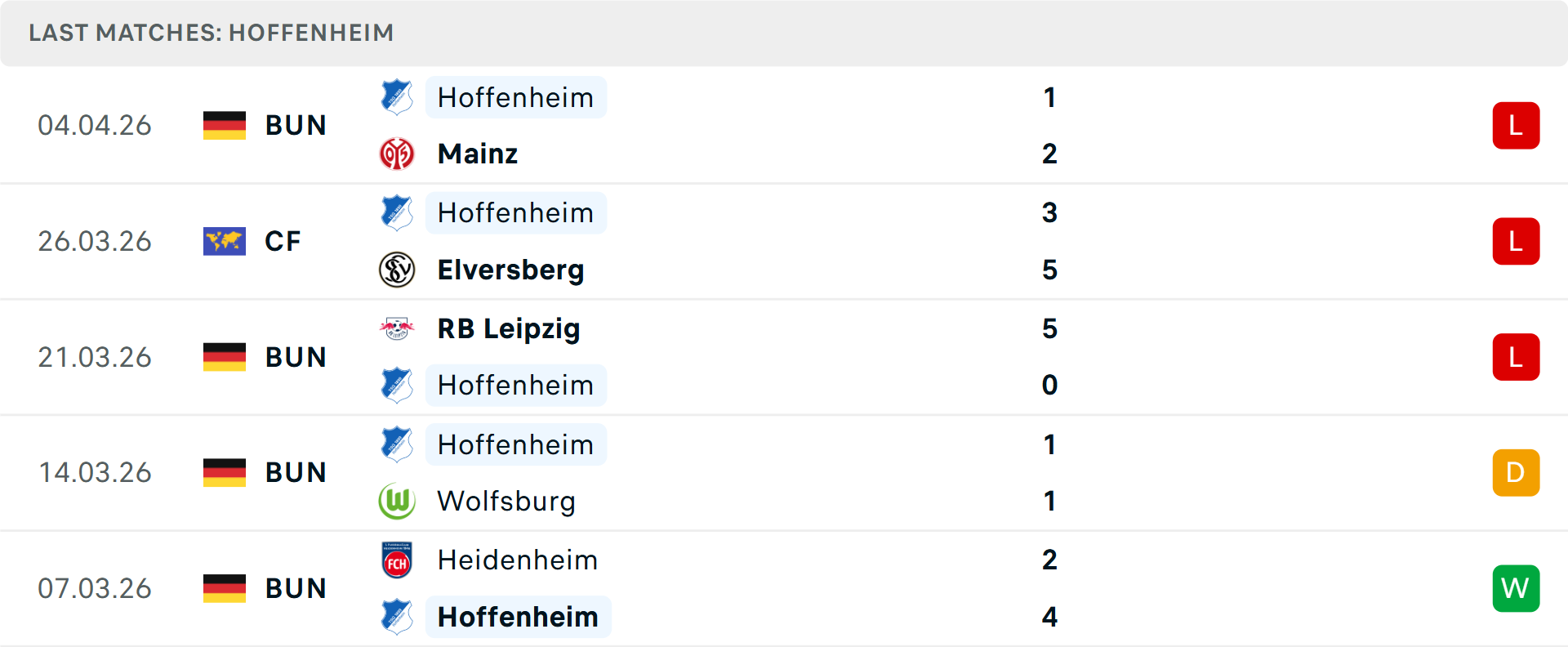This screenshot has height=647, width=1568.
Task: Select the Mainz club logo
Action: point(397,153)
